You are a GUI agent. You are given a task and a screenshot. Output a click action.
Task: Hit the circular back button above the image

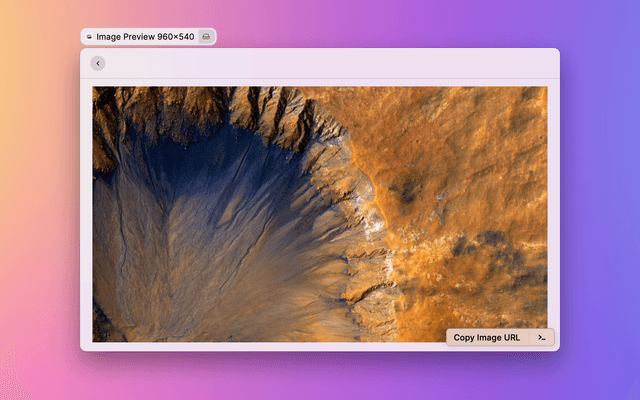click(x=97, y=63)
